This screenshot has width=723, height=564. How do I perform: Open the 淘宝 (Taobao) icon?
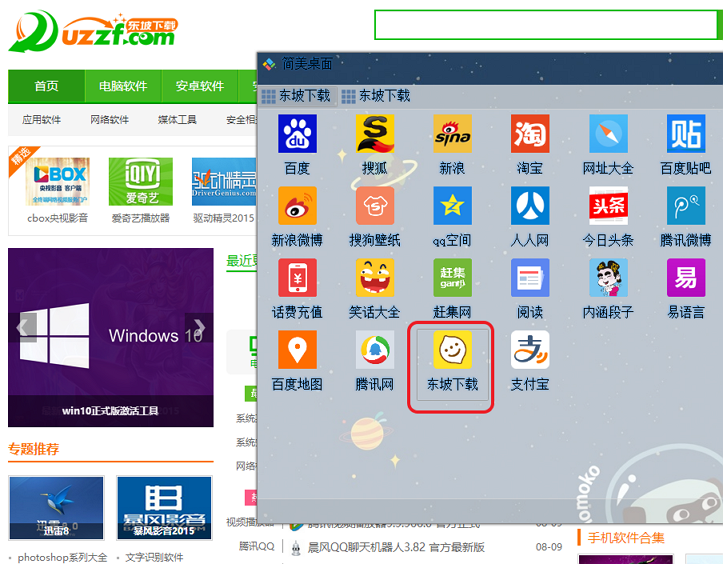click(530, 134)
